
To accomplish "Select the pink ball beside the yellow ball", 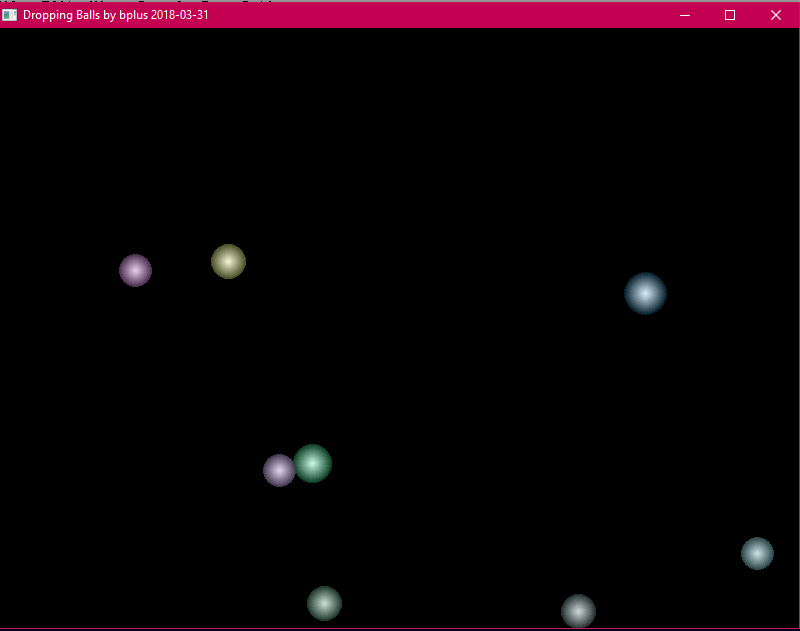I will pyautogui.click(x=135, y=270).
